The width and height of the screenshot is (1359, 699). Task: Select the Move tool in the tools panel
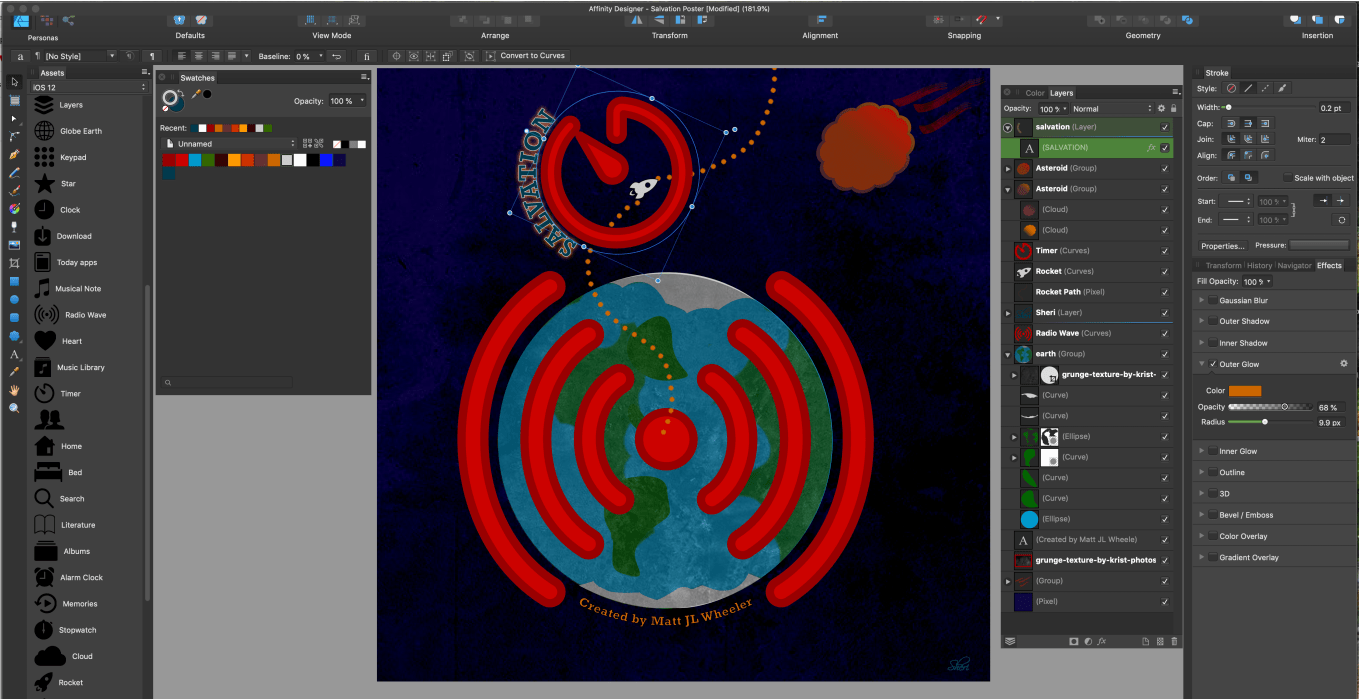(x=14, y=82)
